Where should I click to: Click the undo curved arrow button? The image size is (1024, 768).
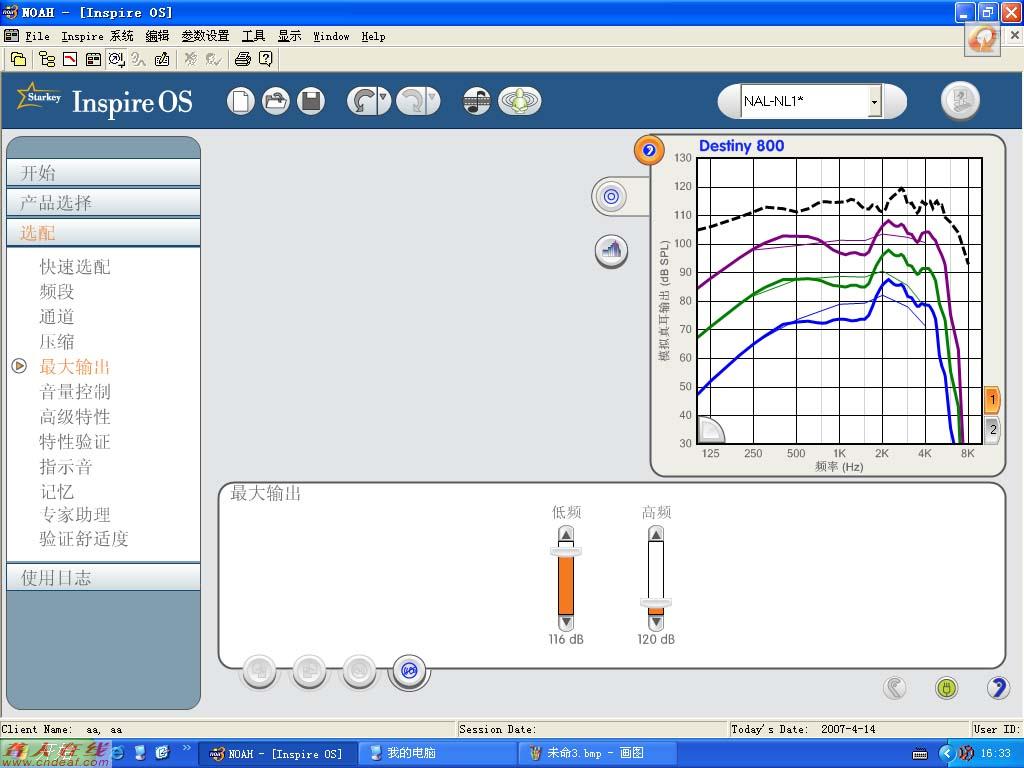pos(362,102)
